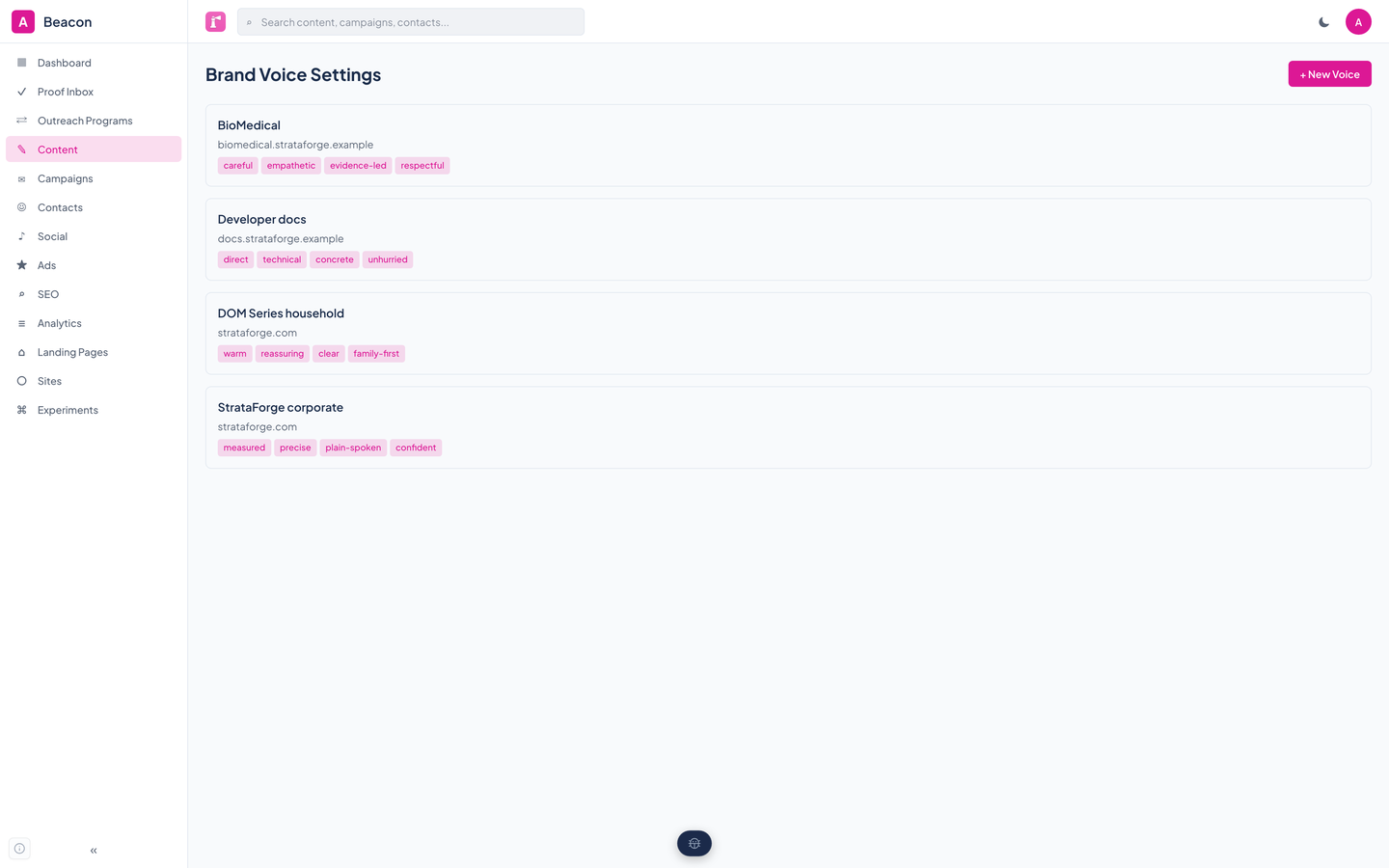The height and width of the screenshot is (868, 1389).
Task: Click the Contacts smiley icon
Action: (x=21, y=207)
